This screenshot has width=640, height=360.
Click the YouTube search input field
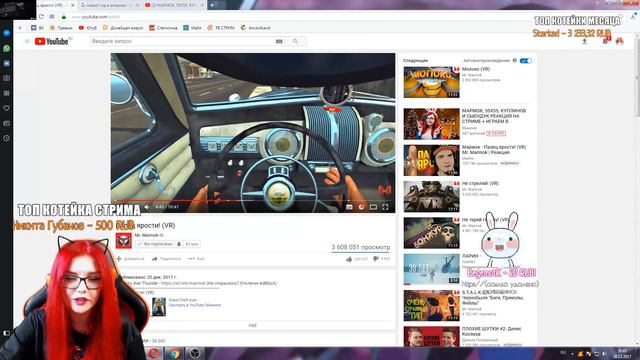click(x=182, y=41)
